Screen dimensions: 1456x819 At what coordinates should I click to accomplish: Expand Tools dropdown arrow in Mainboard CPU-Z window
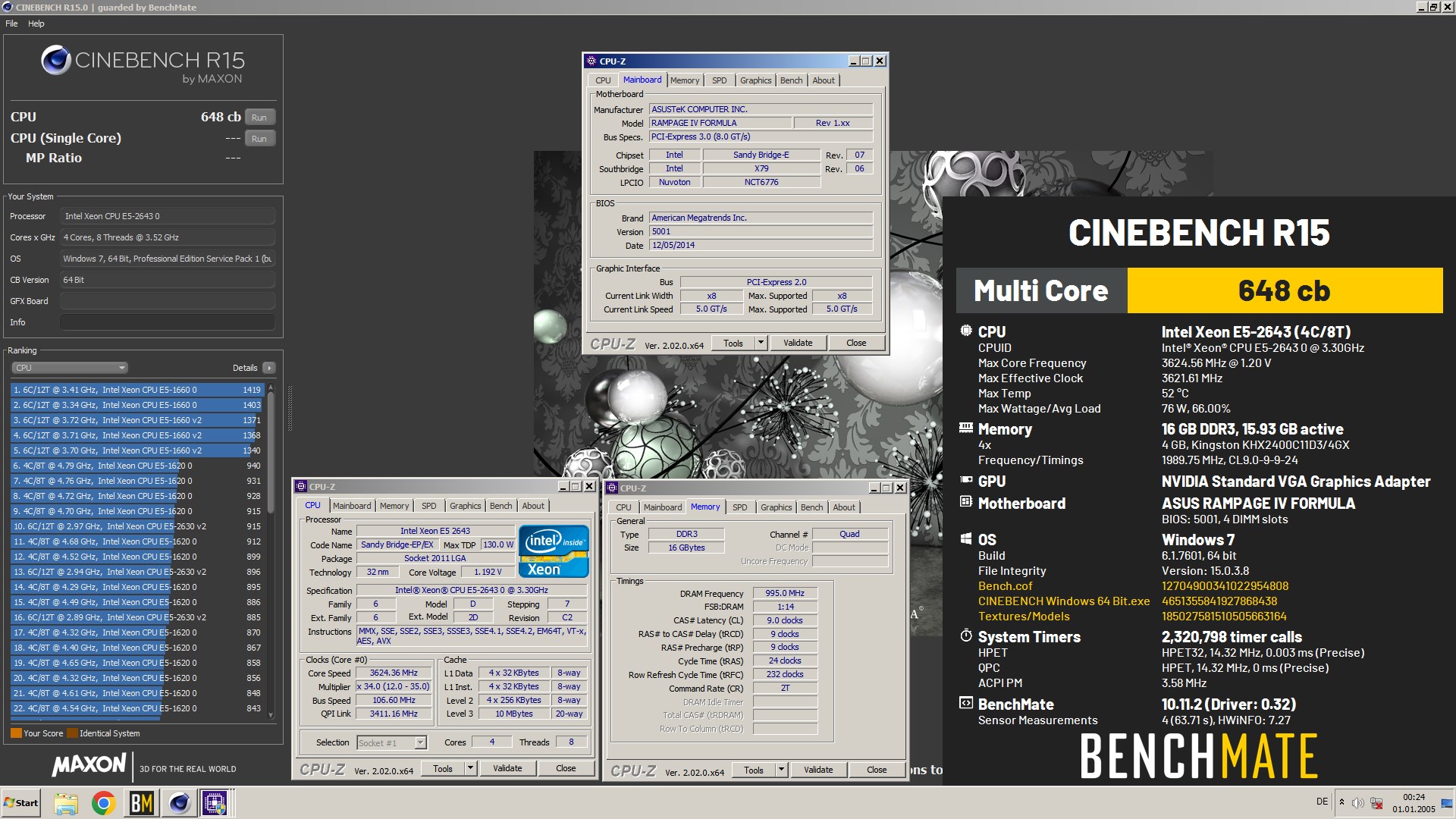pyautogui.click(x=761, y=344)
